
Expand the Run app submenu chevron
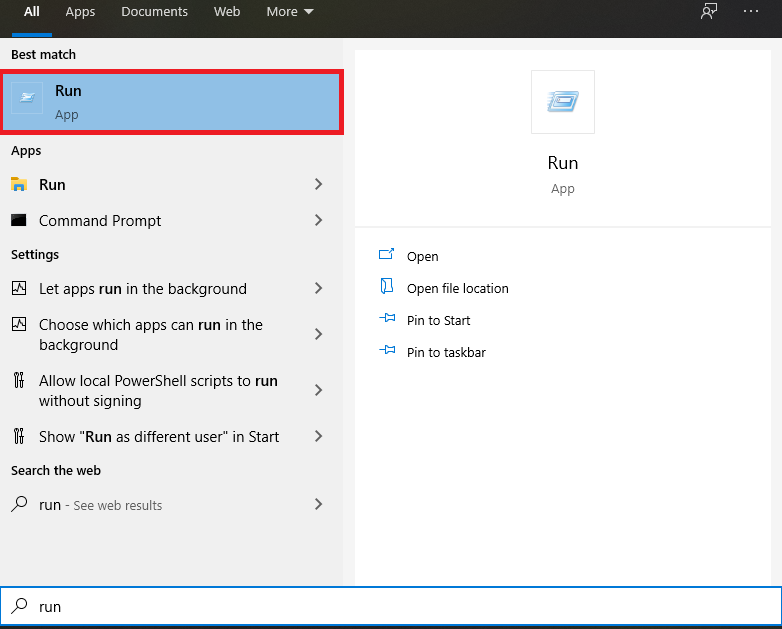[x=318, y=185]
